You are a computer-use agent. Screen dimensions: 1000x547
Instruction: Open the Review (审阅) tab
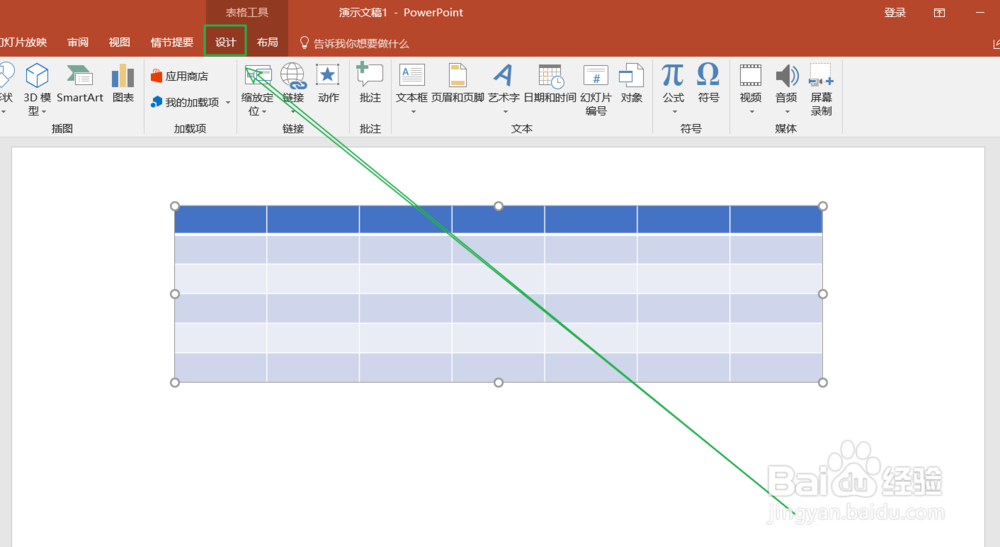pyautogui.click(x=78, y=42)
